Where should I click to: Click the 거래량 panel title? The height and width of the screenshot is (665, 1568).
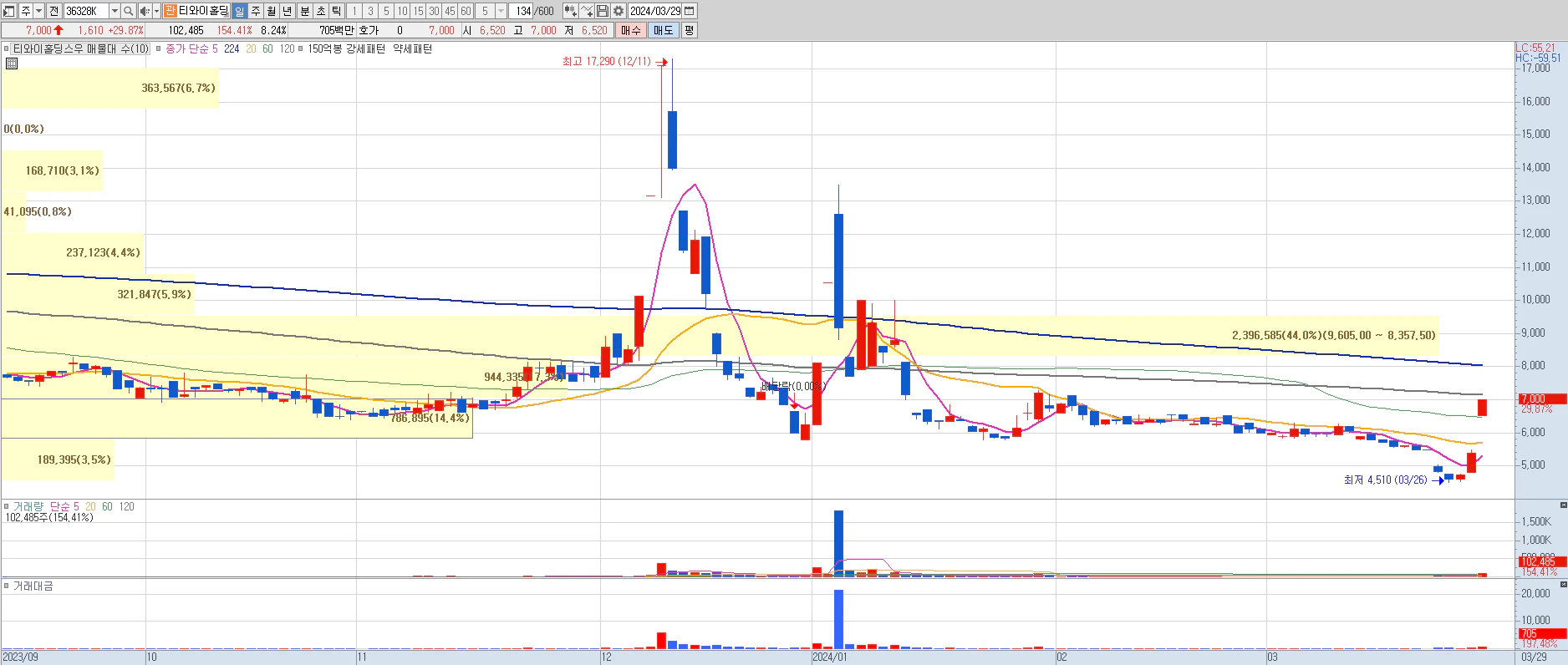[x=28, y=506]
